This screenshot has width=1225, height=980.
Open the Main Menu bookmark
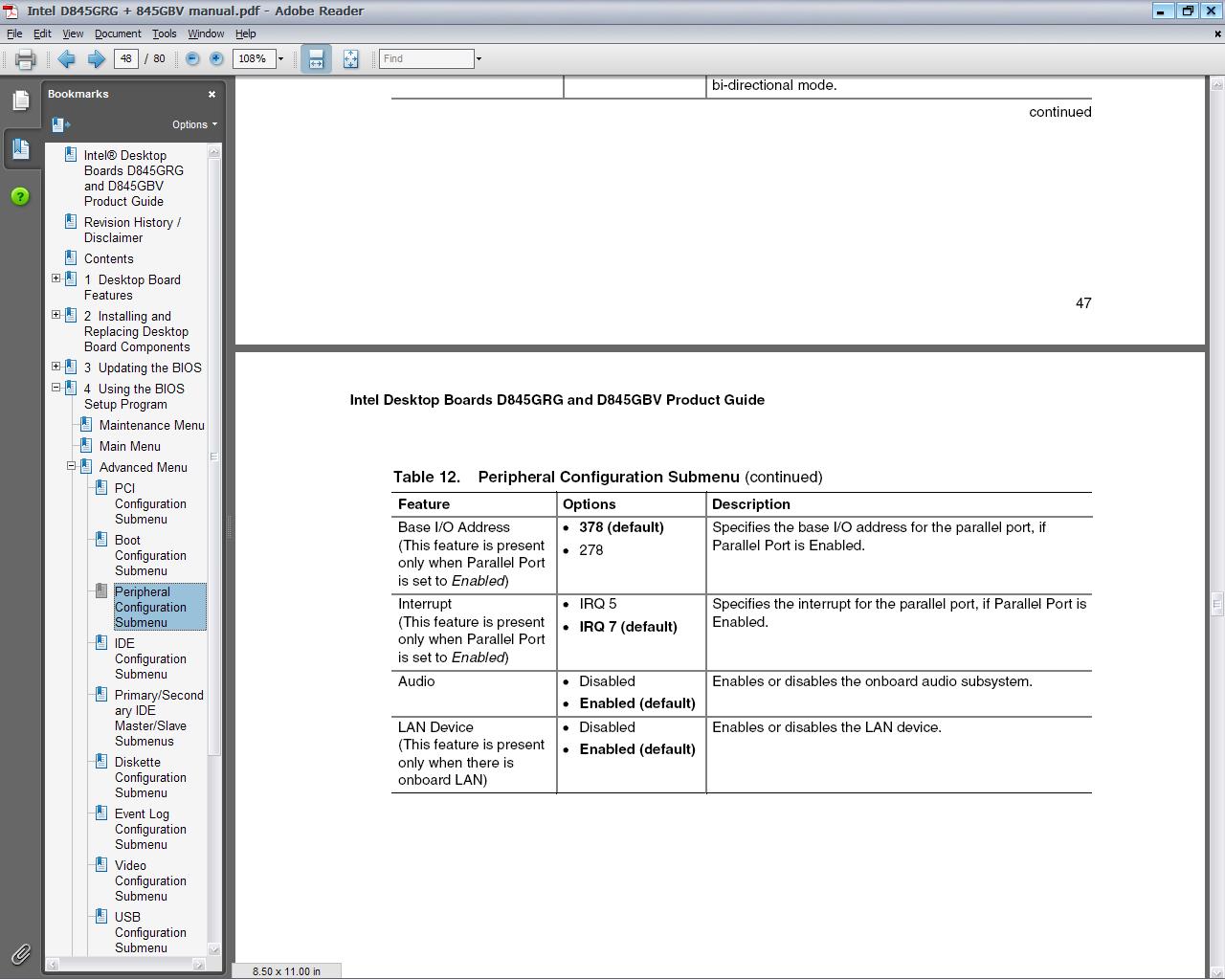pos(129,446)
